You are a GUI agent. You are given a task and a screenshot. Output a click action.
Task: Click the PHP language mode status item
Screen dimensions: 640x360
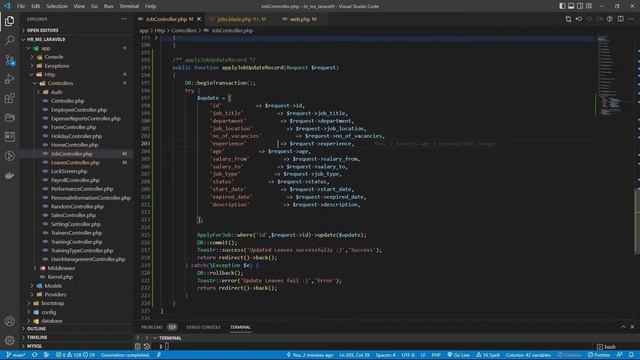[436, 355]
